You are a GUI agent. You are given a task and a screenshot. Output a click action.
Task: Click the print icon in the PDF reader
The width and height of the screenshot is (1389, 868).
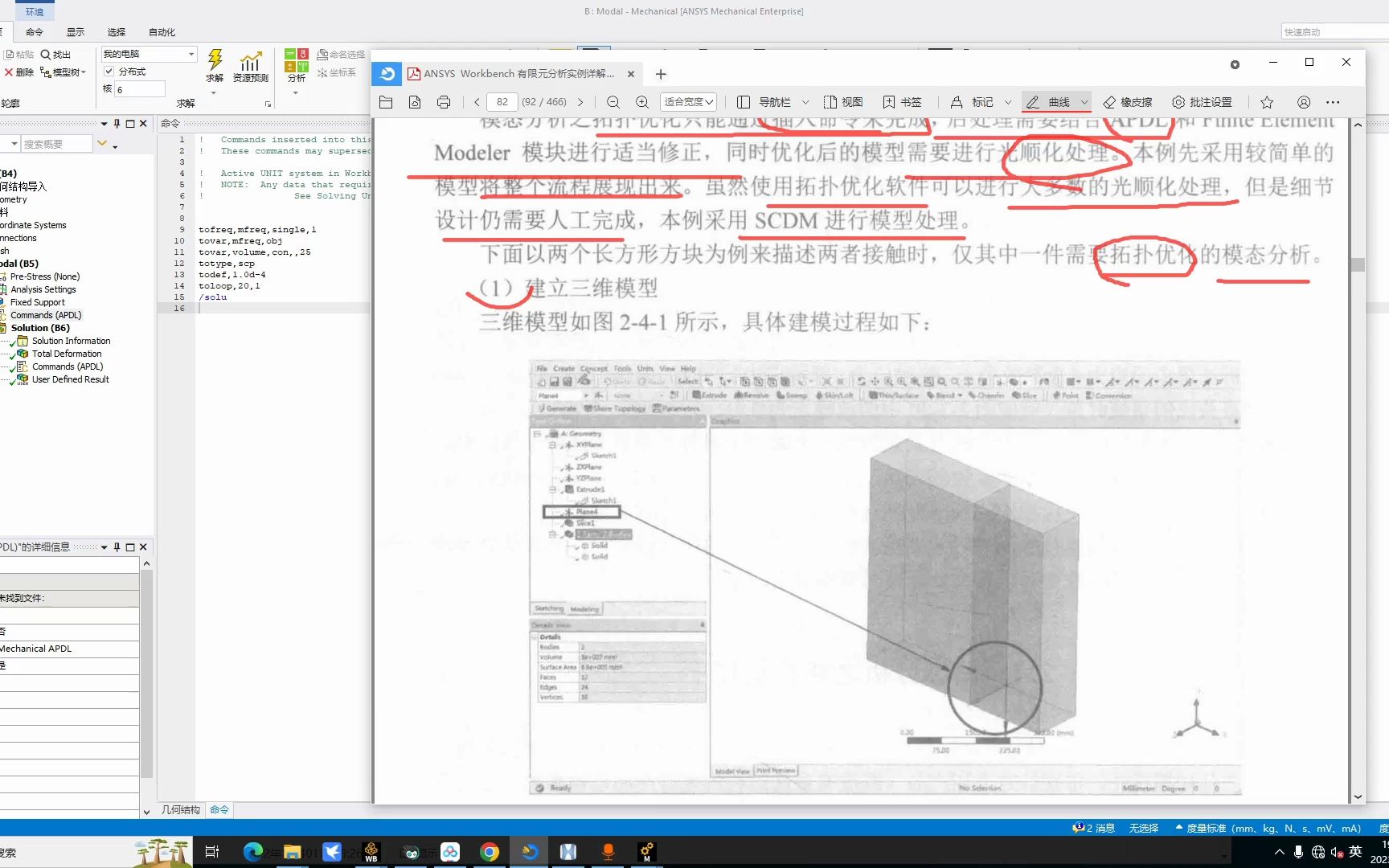(443, 102)
